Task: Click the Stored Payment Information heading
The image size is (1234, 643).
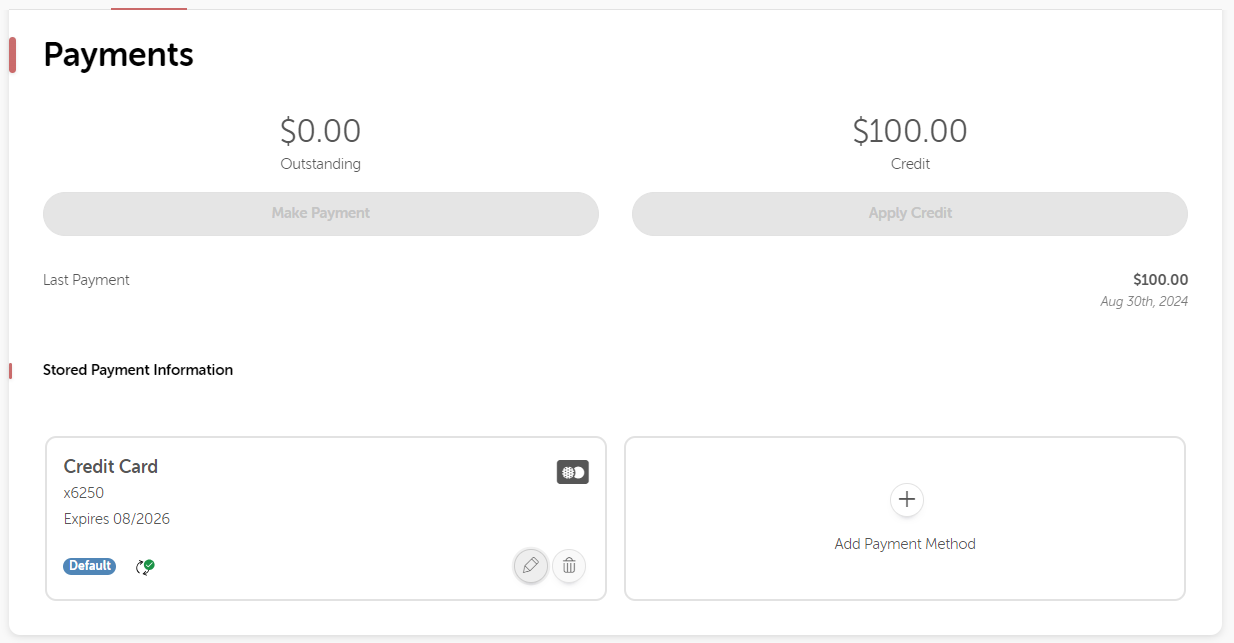Action: pyautogui.click(x=138, y=370)
